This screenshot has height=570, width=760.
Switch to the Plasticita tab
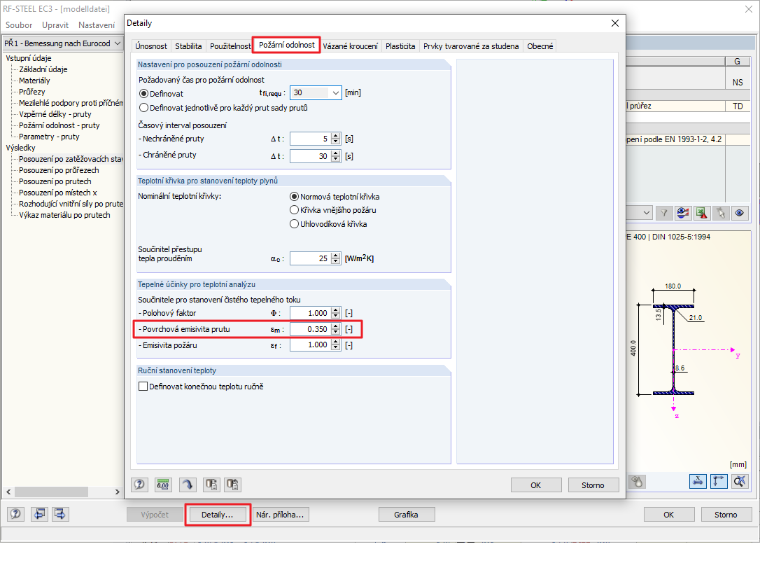point(400,46)
